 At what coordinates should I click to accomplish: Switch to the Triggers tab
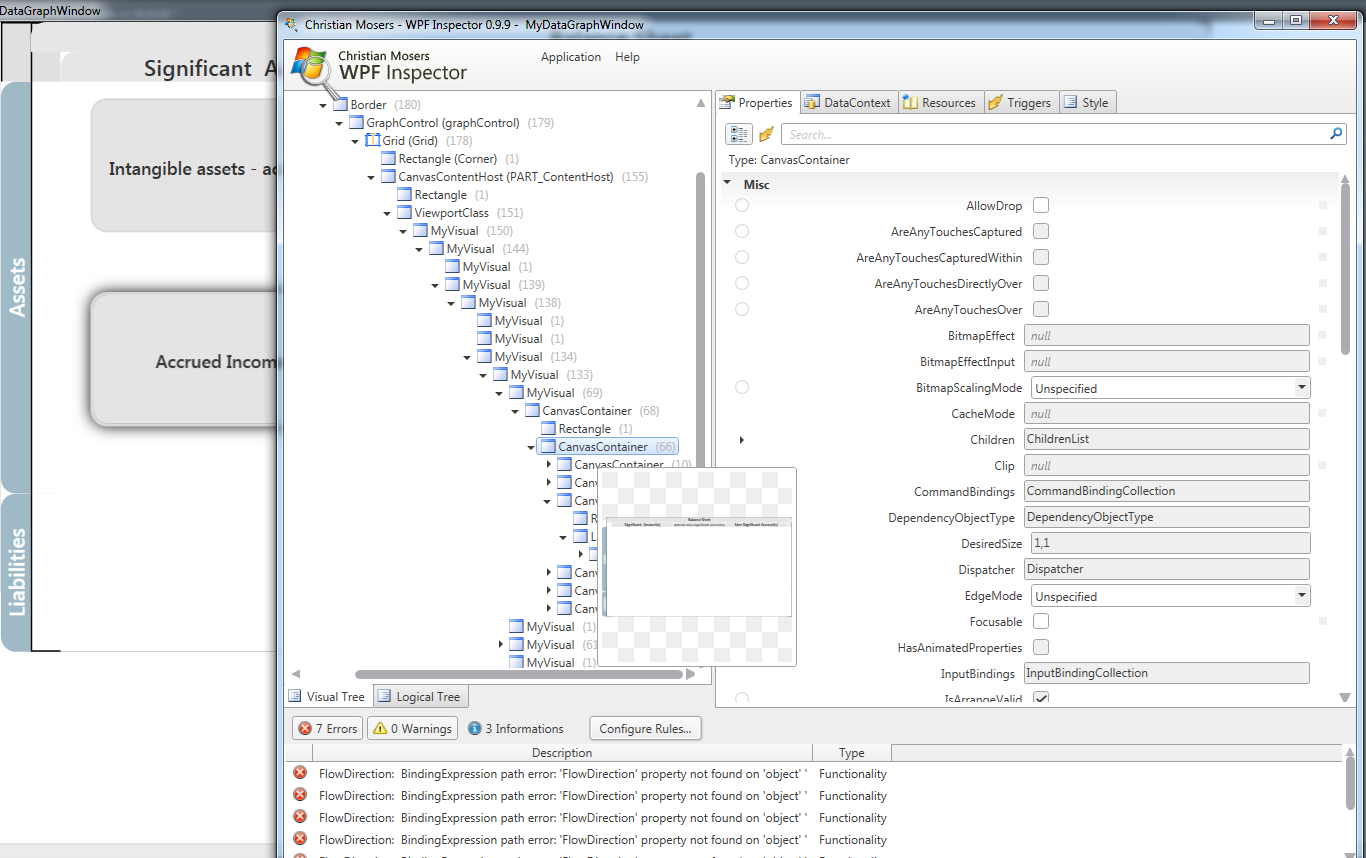(x=1020, y=102)
